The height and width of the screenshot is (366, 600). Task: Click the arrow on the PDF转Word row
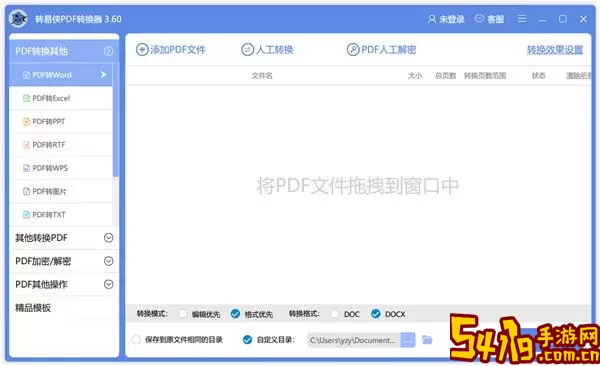(x=103, y=75)
